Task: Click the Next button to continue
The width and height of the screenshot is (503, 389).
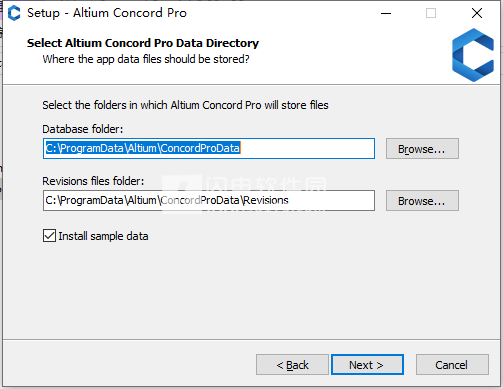Action: click(x=367, y=365)
